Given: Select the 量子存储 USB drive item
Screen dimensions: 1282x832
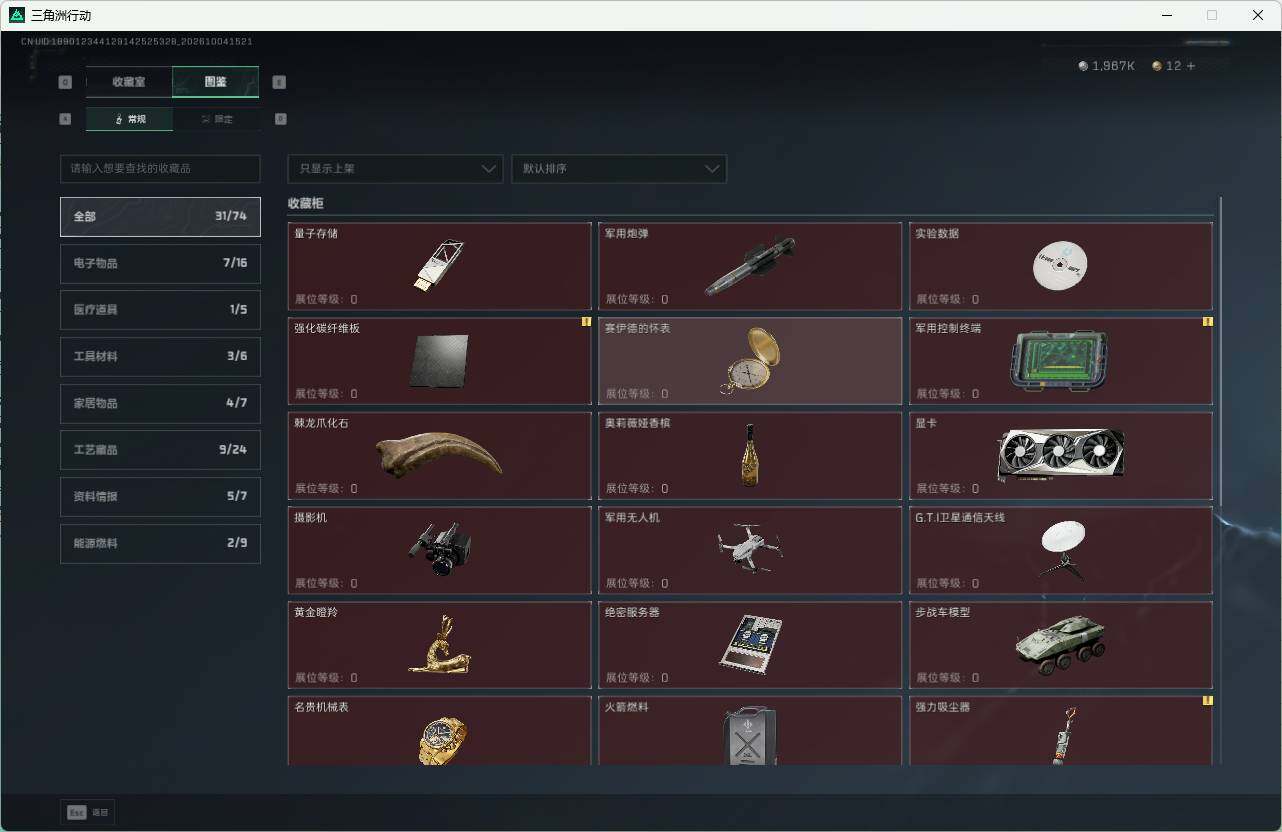Looking at the screenshot, I should click(x=439, y=266).
